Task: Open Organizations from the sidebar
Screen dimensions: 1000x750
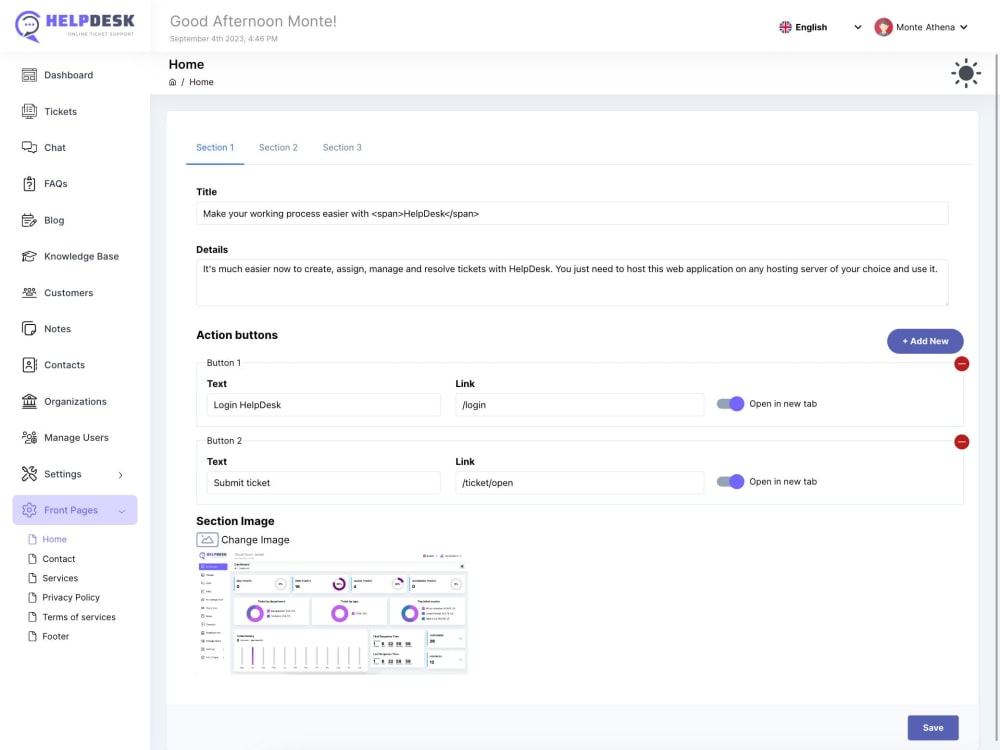Action: 75,401
